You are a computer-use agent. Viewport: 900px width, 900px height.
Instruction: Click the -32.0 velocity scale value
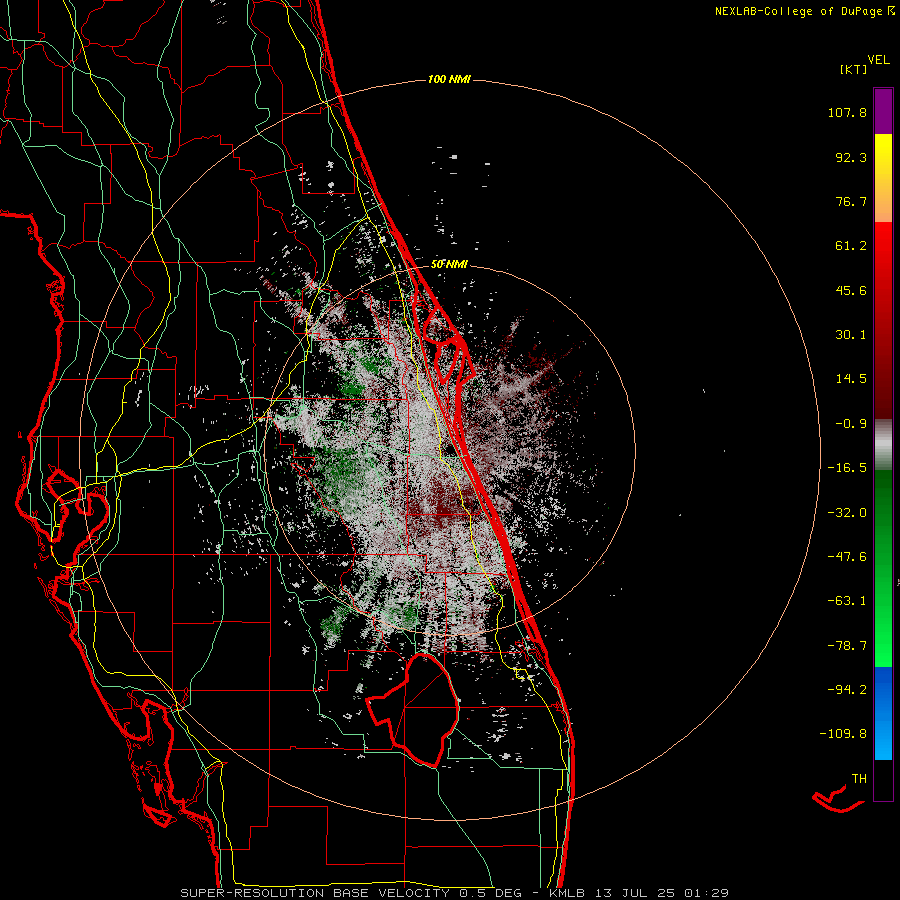tap(847, 513)
